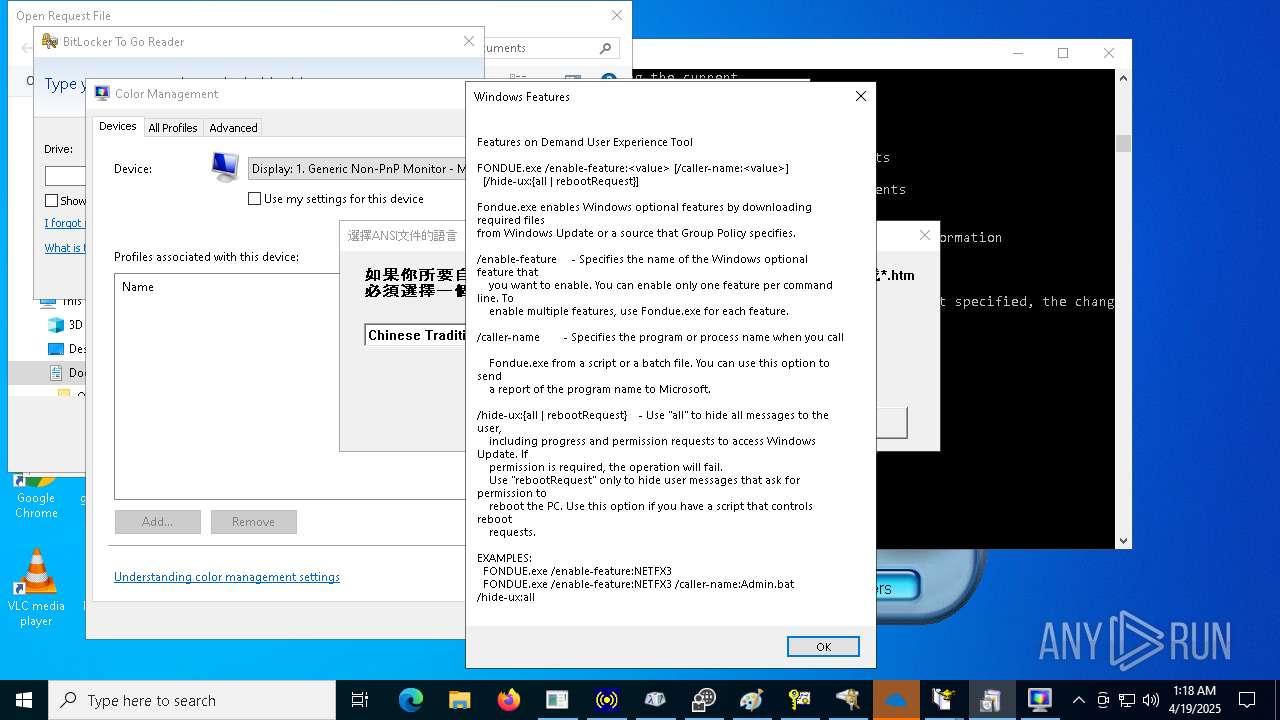This screenshot has height=720, width=1280.
Task: Launch Microsoft Edge from the taskbar
Action: 410,700
